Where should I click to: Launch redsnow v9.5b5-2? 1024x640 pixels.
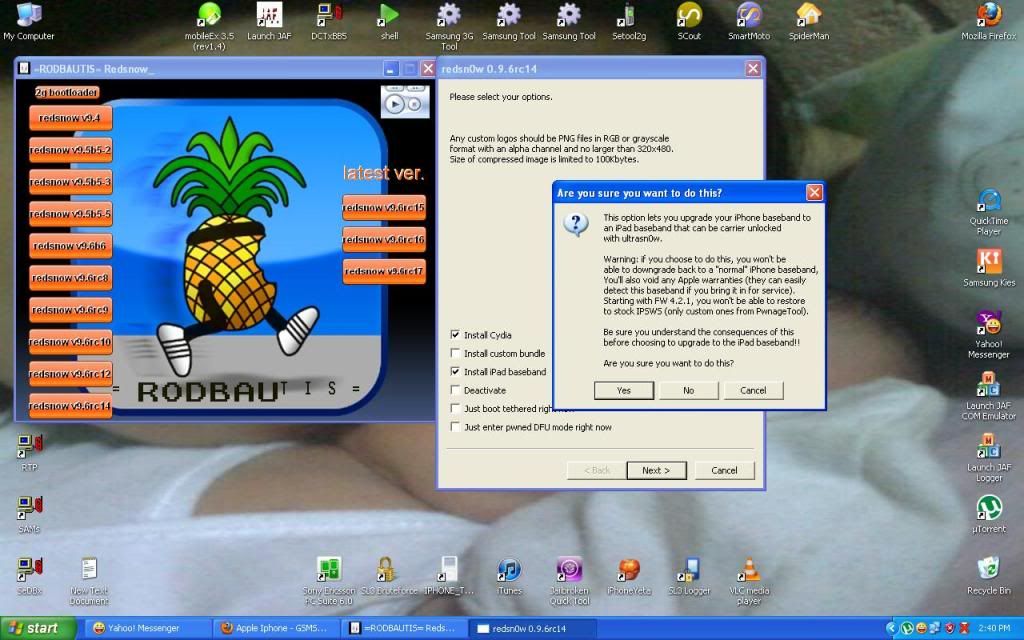(70, 150)
